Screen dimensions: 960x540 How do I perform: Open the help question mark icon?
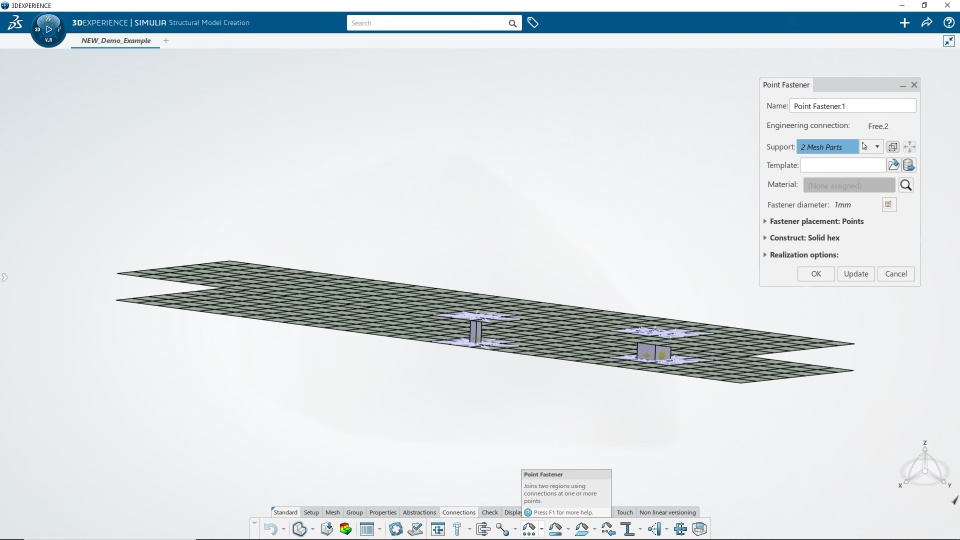(x=948, y=23)
